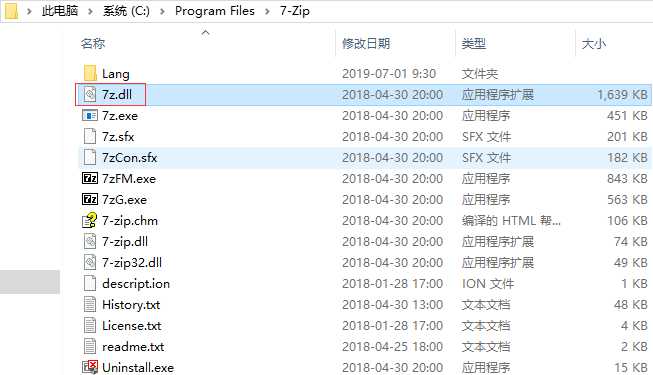The image size is (653, 375).
Task: Select the readme.txt file name
Action: pyautogui.click(x=133, y=346)
